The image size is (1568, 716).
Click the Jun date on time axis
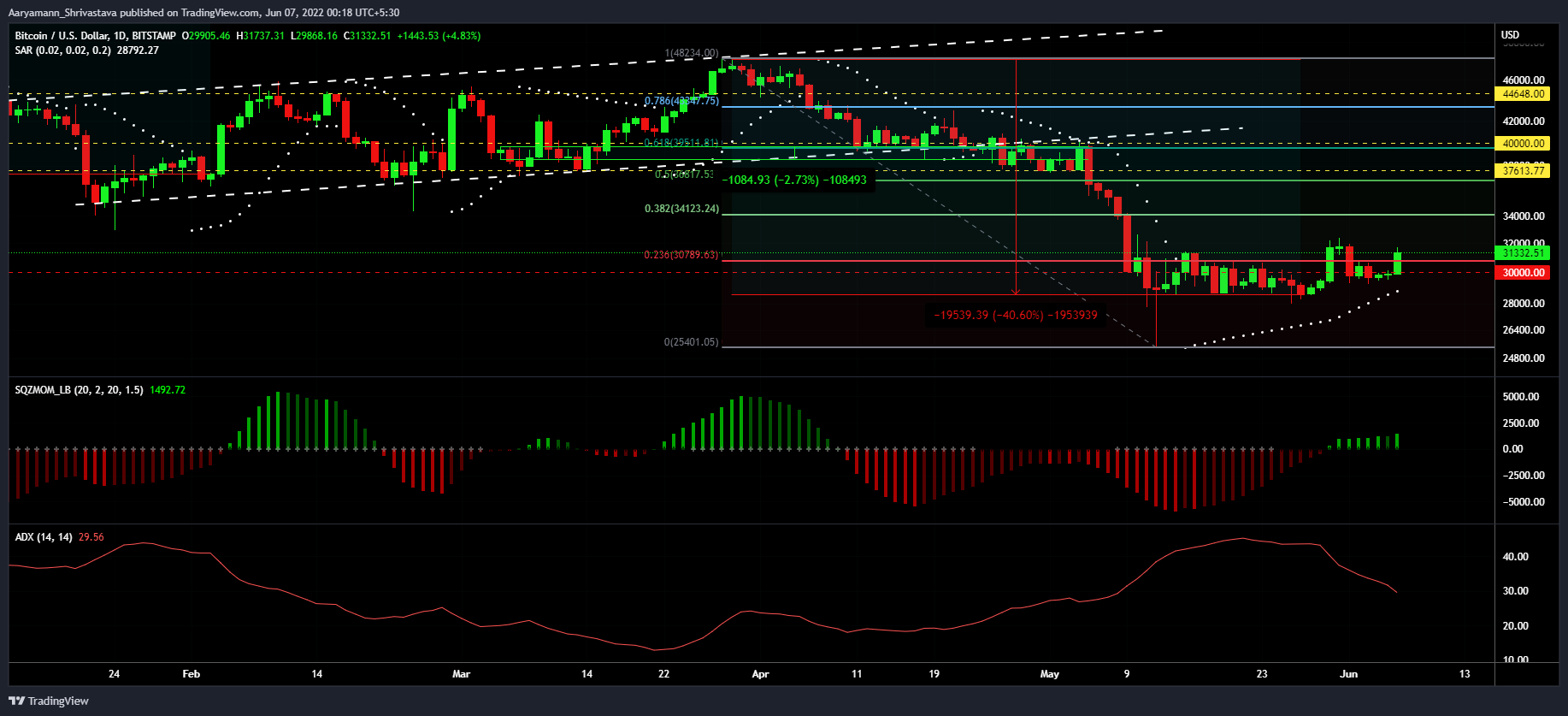(1348, 674)
